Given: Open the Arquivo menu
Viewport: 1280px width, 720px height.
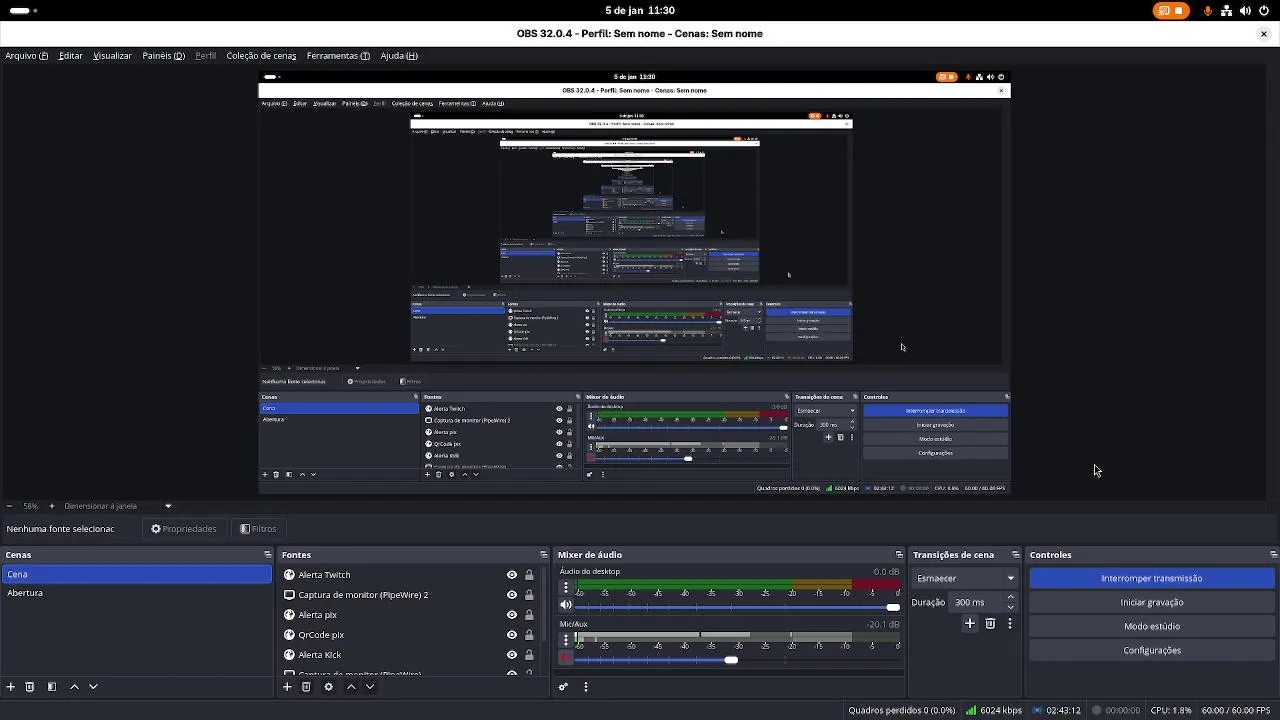Looking at the screenshot, I should tap(26, 56).
